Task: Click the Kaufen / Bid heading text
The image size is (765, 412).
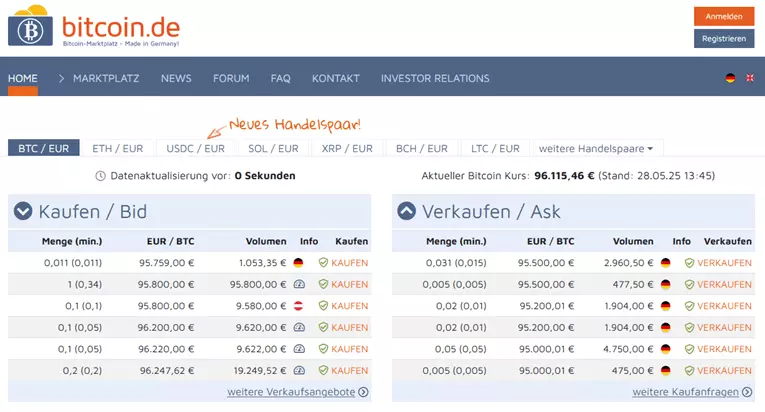Action: 93,211
